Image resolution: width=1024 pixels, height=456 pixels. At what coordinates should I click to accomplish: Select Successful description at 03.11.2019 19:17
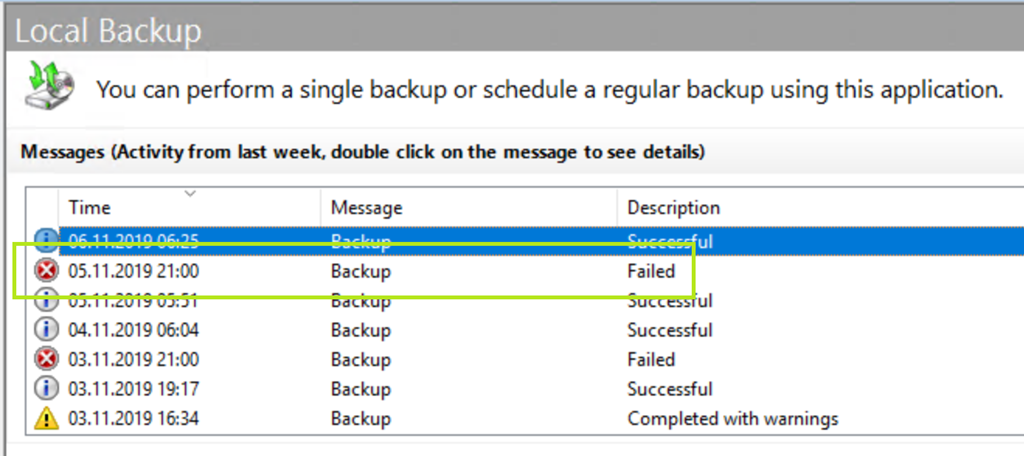pos(669,389)
